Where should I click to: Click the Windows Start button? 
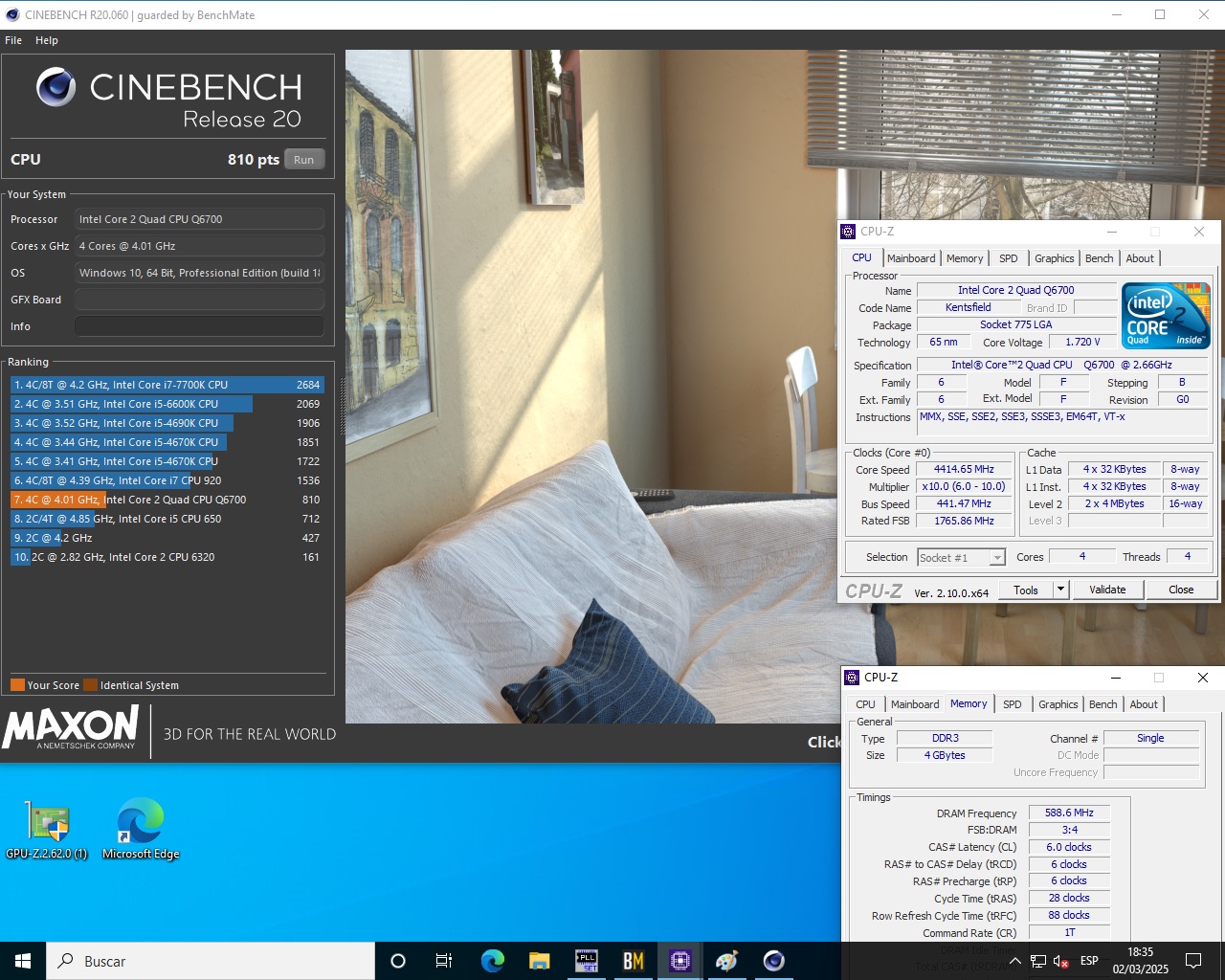[x=23, y=961]
